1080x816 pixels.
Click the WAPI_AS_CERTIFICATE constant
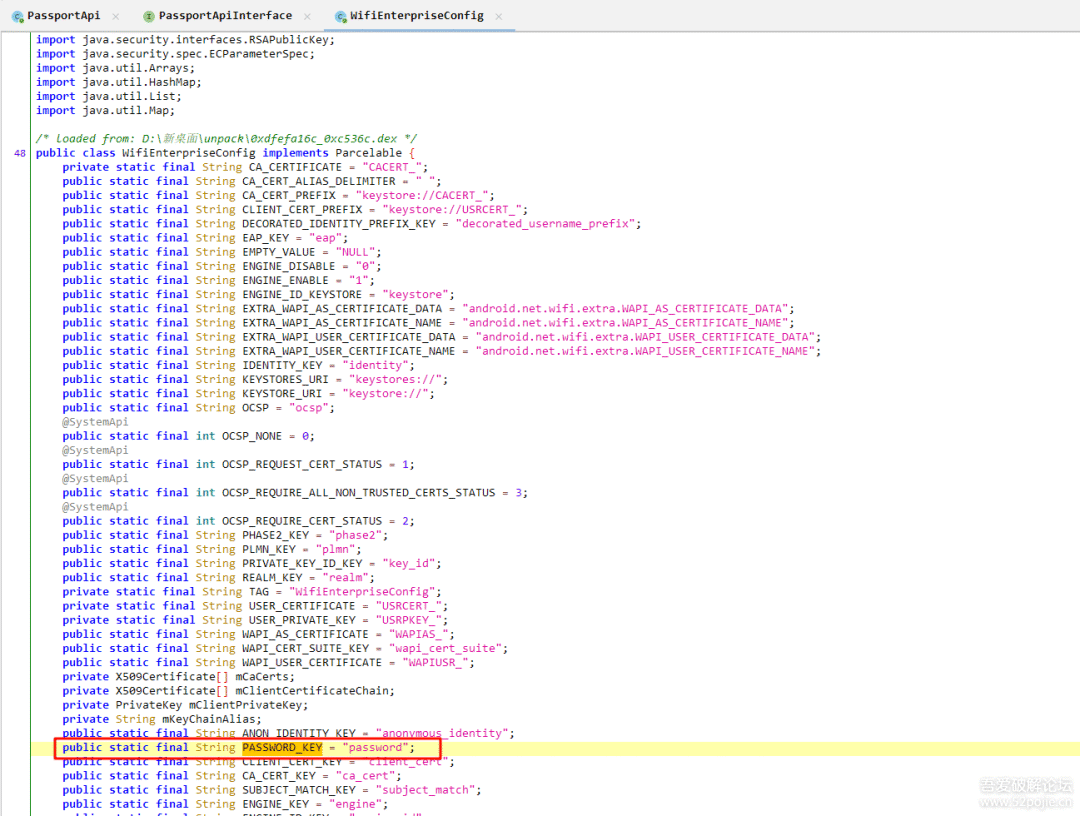(x=305, y=634)
